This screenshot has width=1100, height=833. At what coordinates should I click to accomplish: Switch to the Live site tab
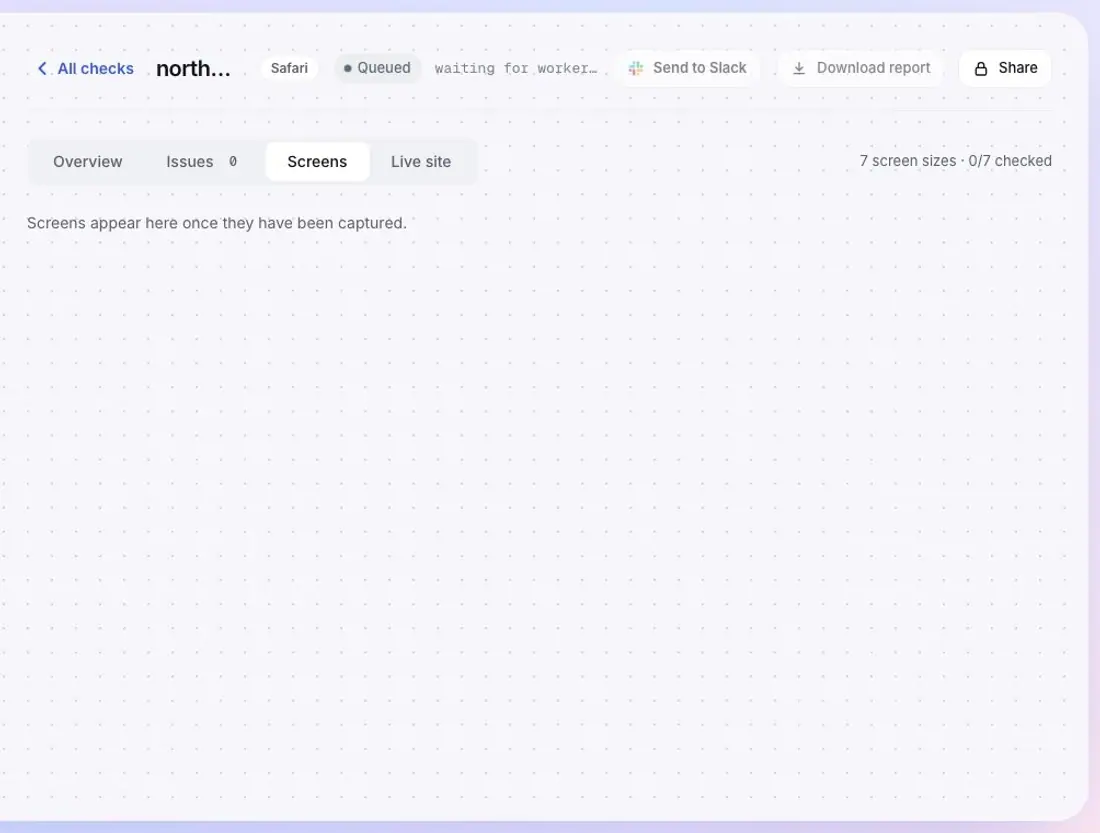tap(421, 161)
